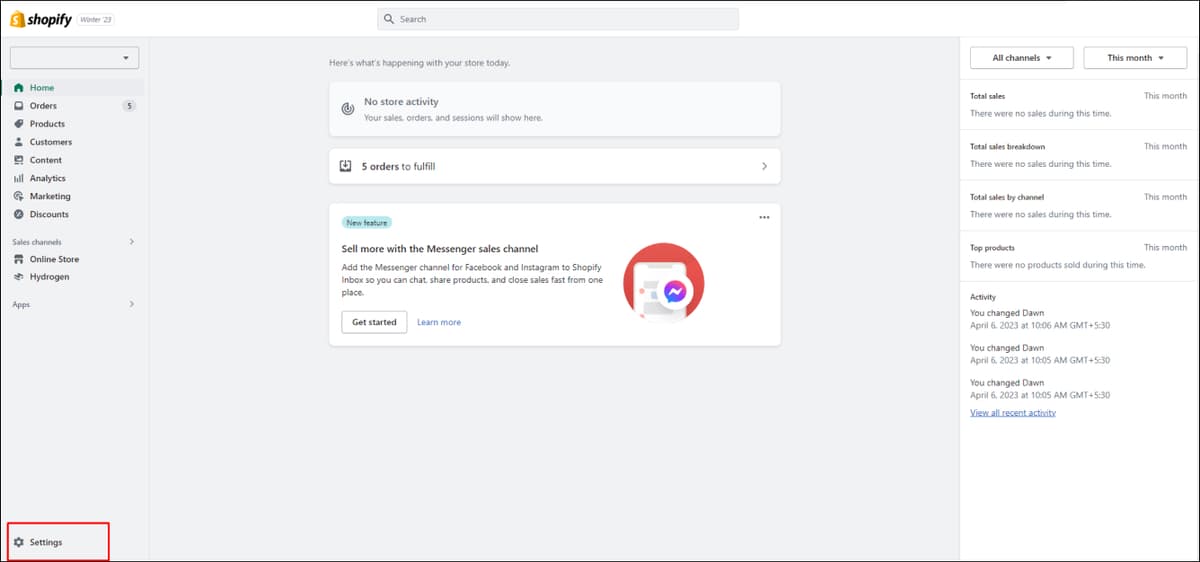Click the Shopify logo
Screen dimensions: 1200x562
coord(40,19)
